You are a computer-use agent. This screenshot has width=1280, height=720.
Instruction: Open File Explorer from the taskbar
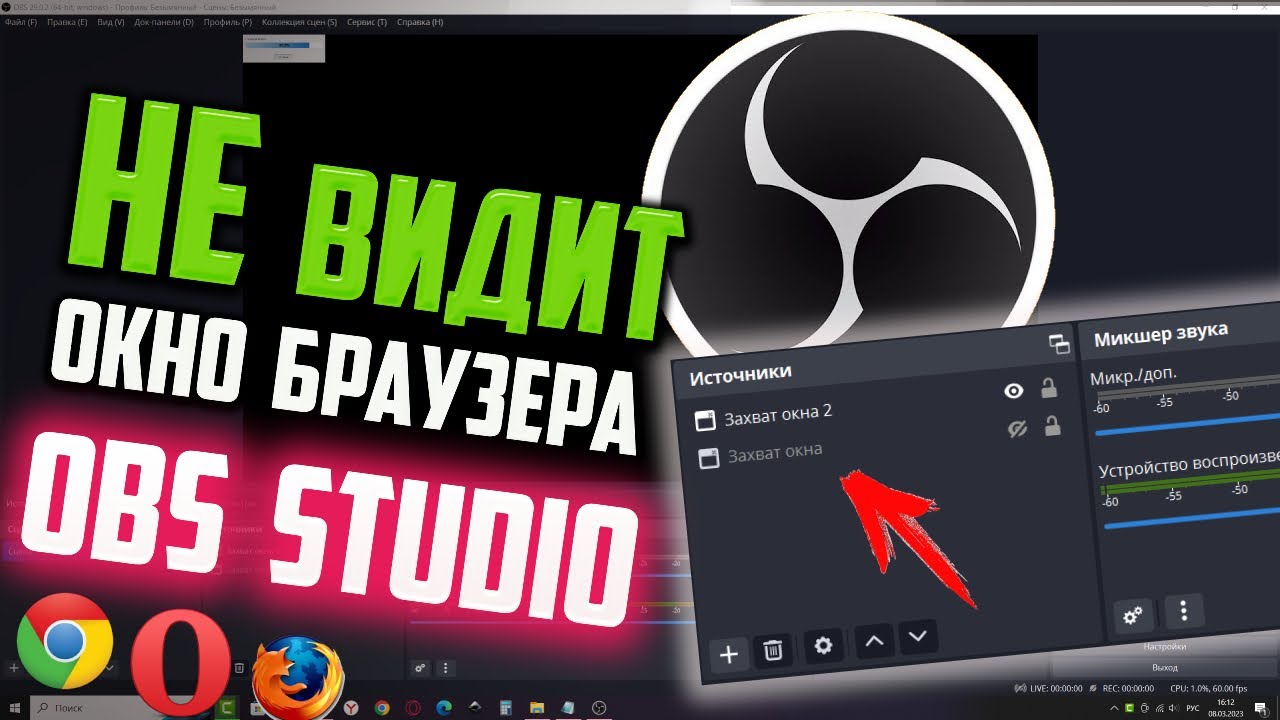tap(537, 708)
